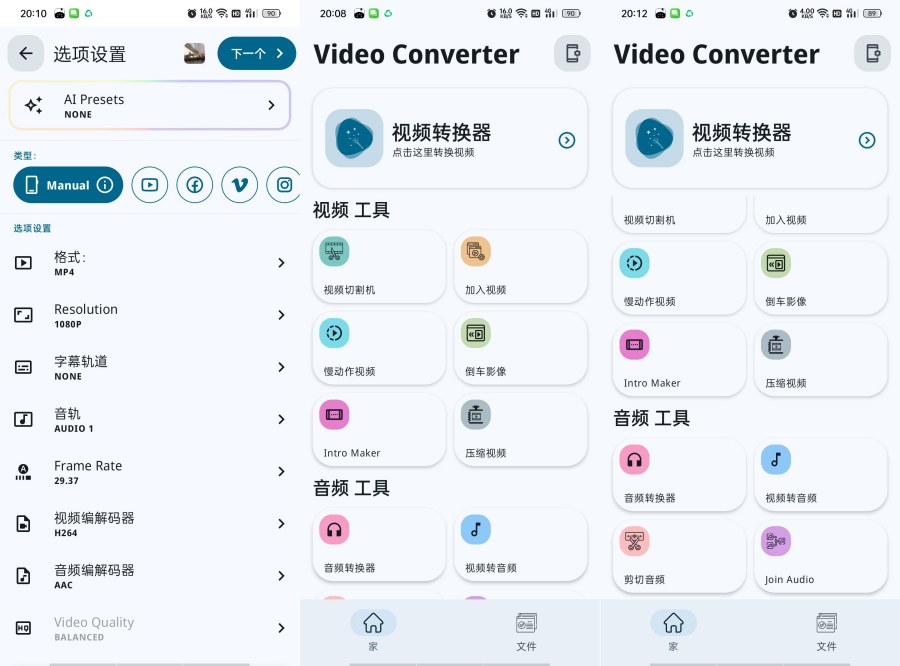Select the Vimeo preset icon
This screenshot has height=666, width=900.
pos(239,185)
